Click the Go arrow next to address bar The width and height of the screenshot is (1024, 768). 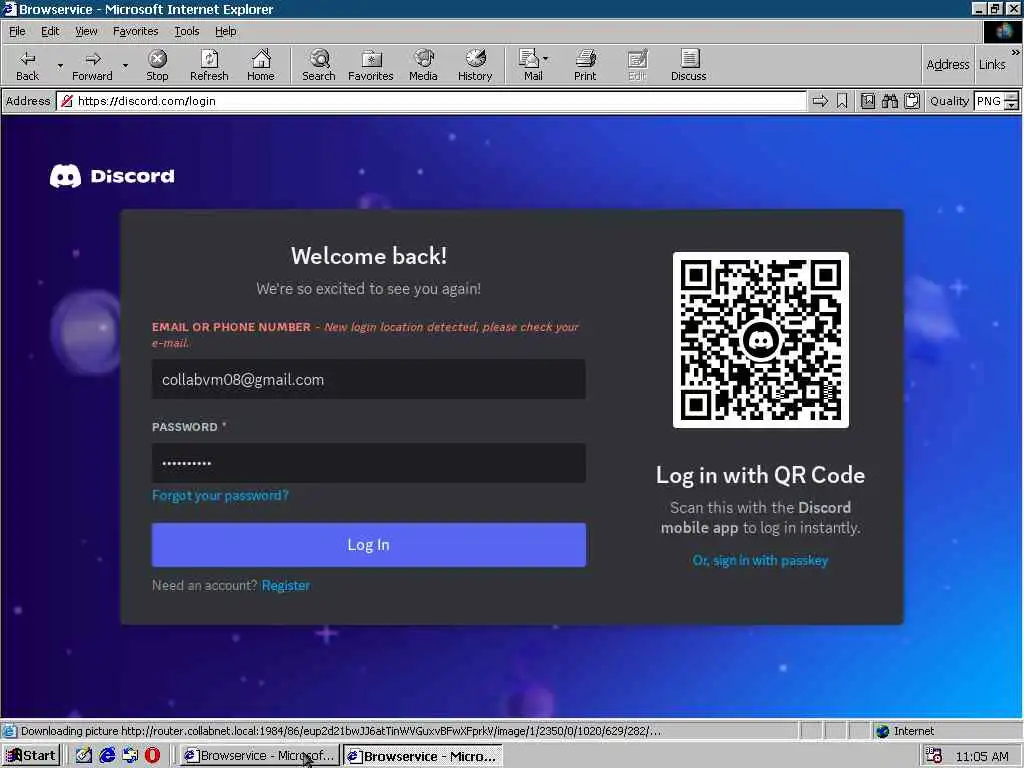pos(820,101)
